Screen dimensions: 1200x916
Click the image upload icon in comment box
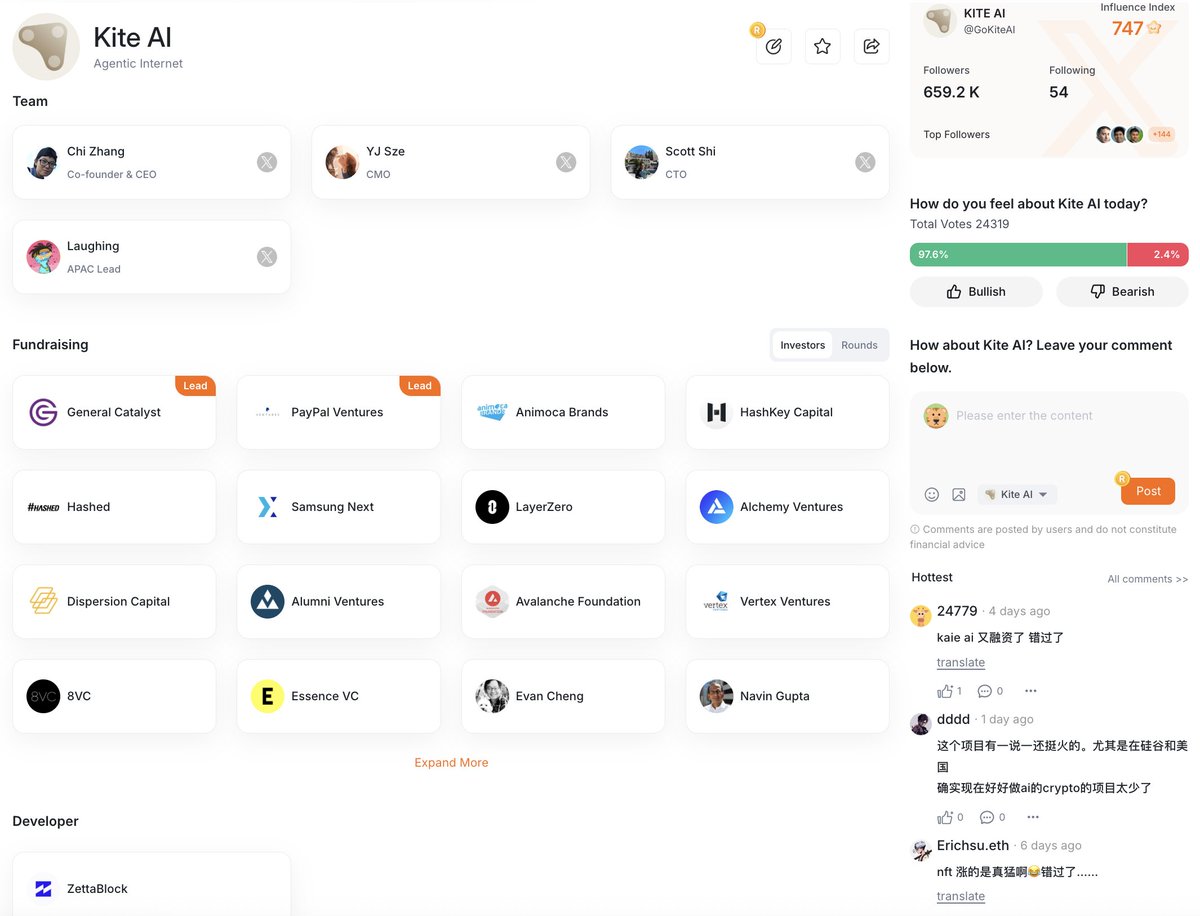coord(959,494)
